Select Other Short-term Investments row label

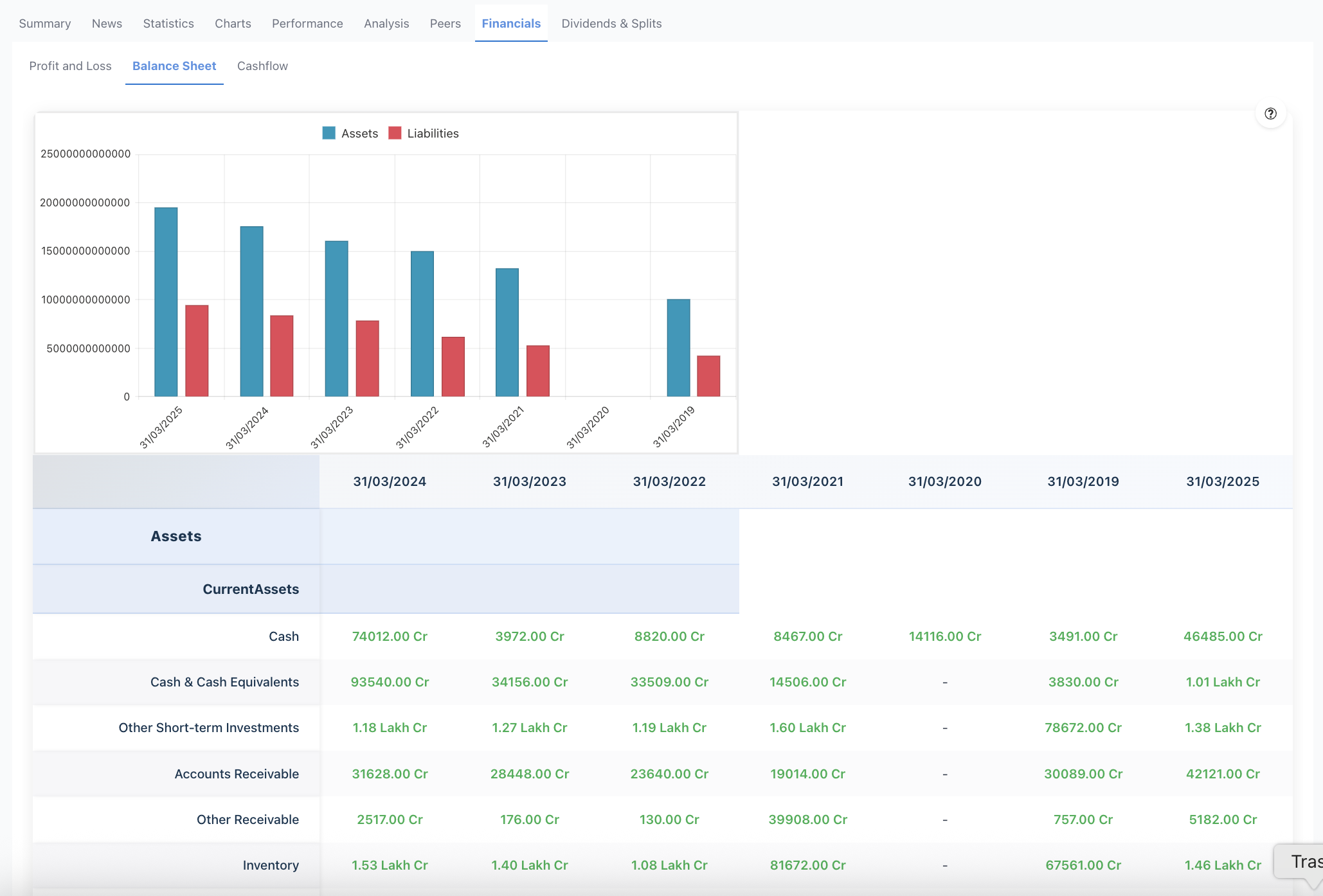(209, 728)
